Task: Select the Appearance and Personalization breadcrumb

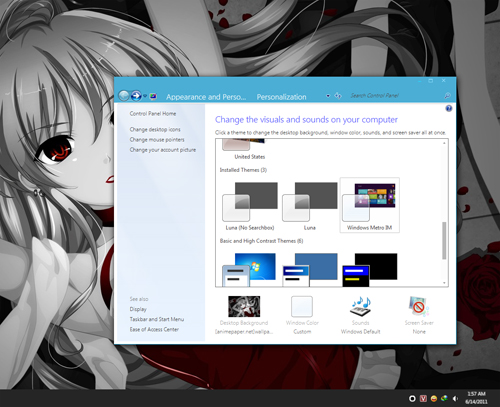Action: pos(206,97)
